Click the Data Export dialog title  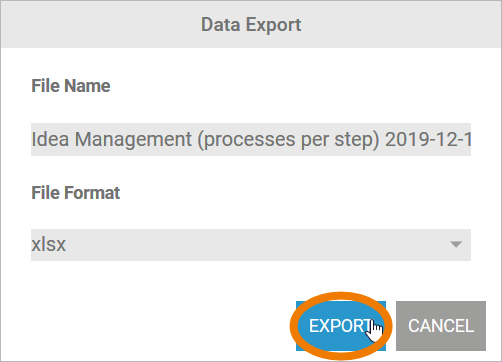251,25
